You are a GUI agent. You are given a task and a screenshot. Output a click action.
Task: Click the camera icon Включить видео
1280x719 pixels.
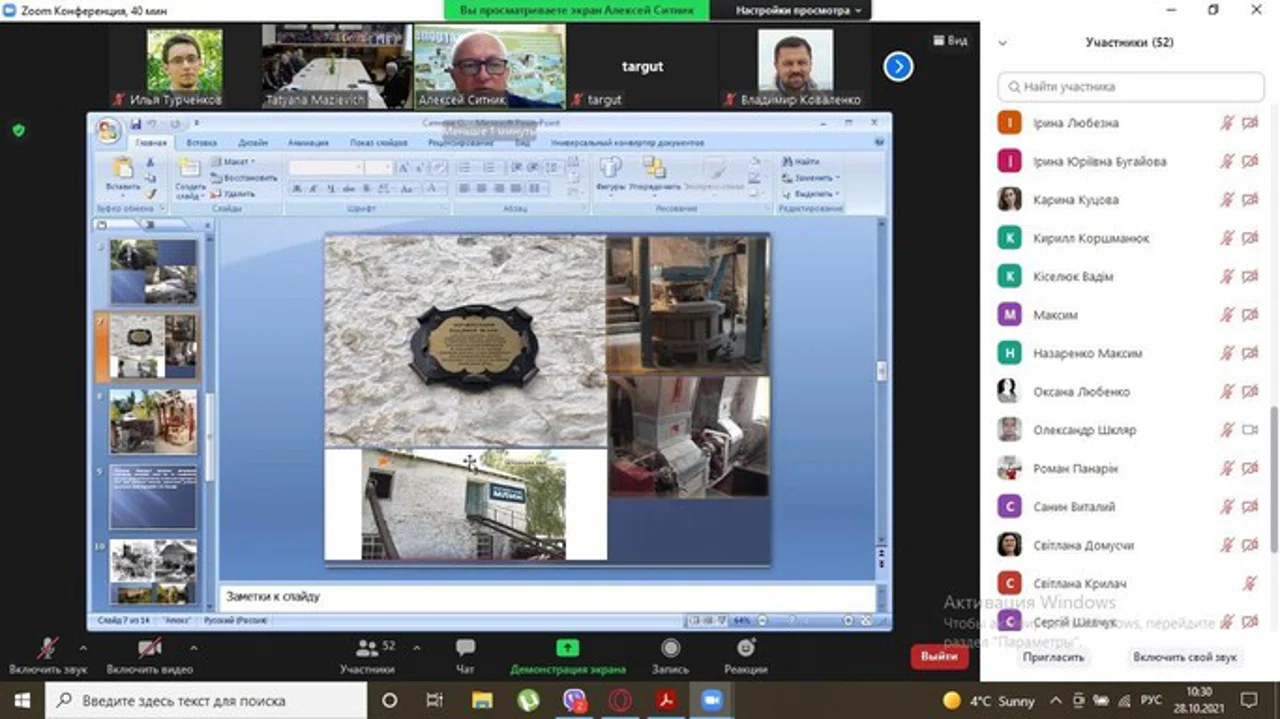(x=149, y=647)
